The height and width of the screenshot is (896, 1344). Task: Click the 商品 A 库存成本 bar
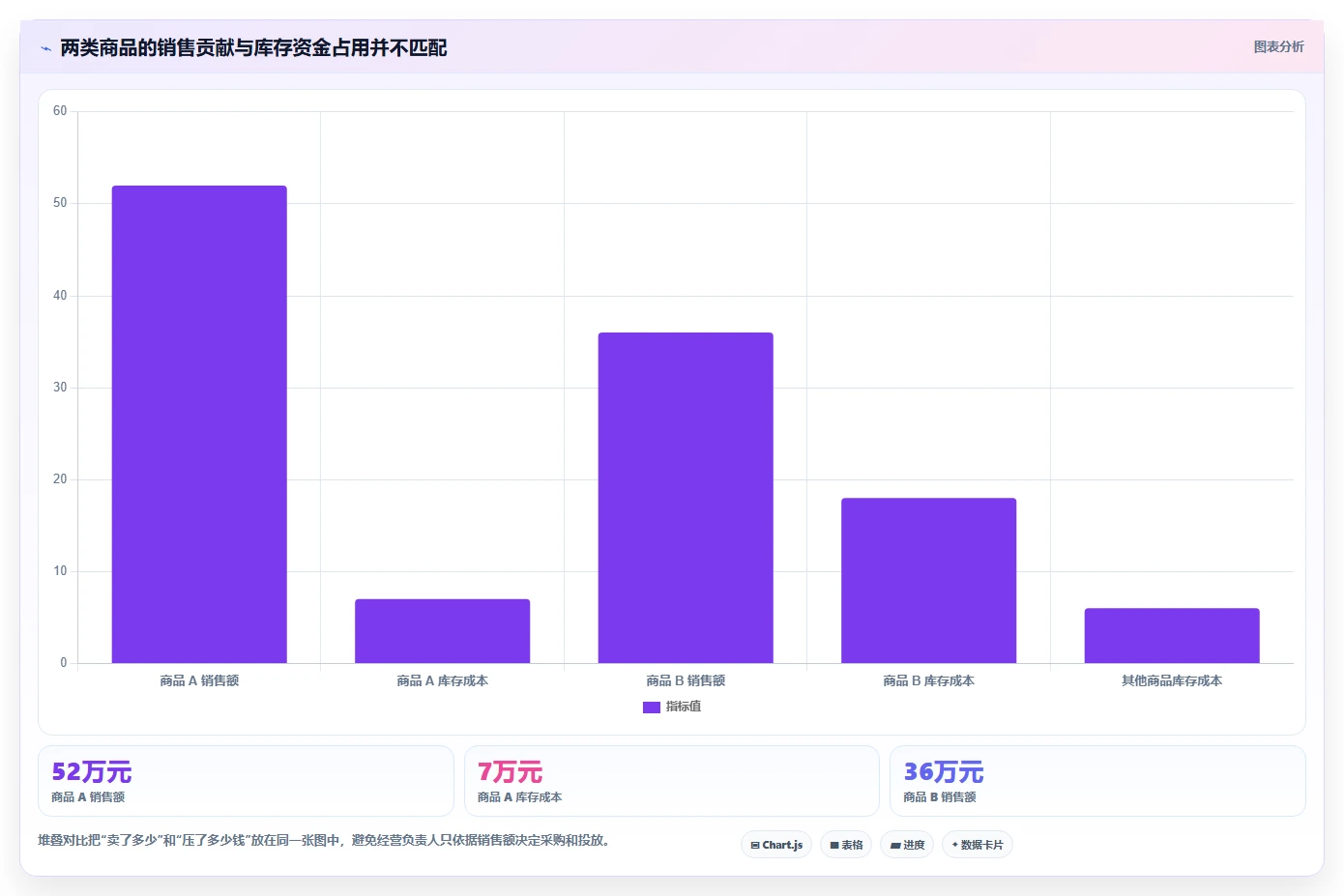coord(442,631)
